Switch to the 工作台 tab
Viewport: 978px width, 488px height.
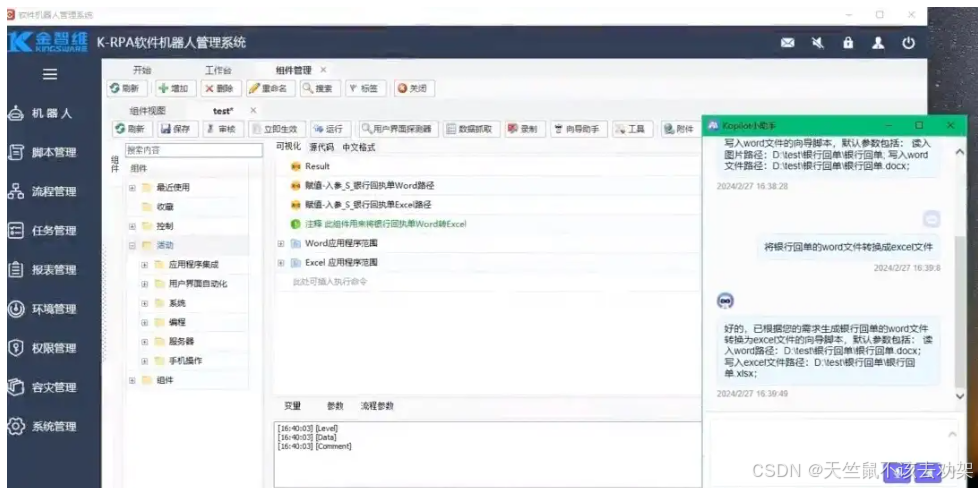[218, 71]
